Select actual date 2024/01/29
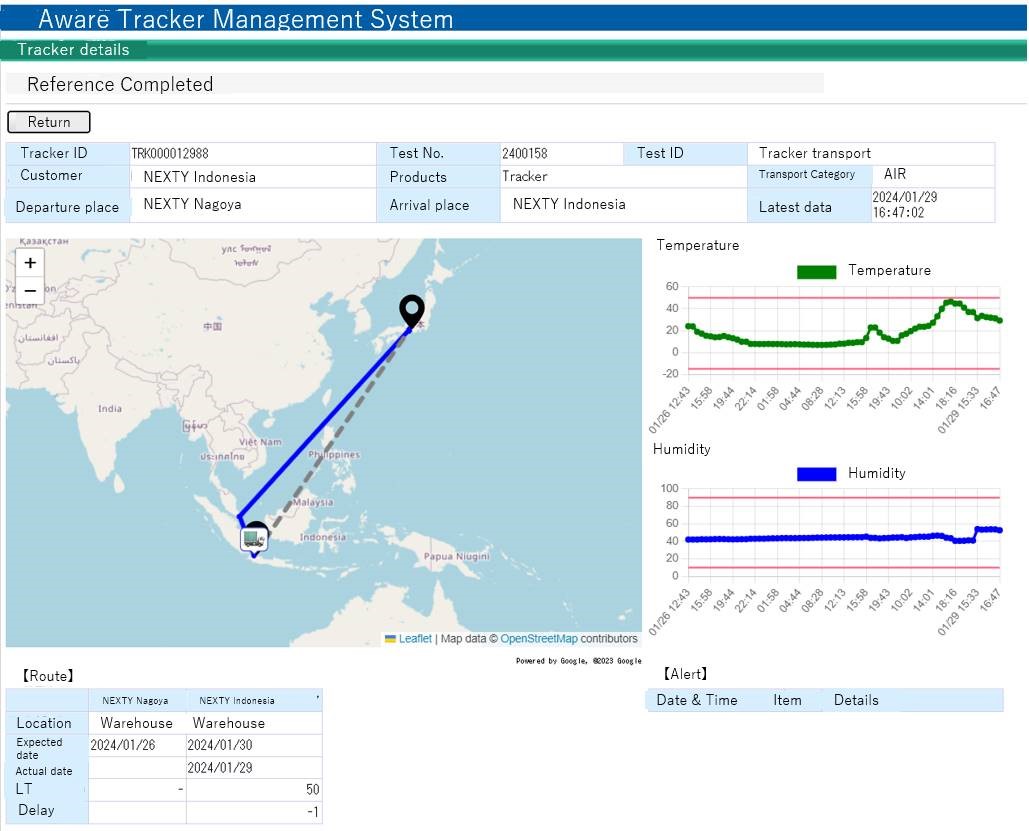 click(x=220, y=767)
